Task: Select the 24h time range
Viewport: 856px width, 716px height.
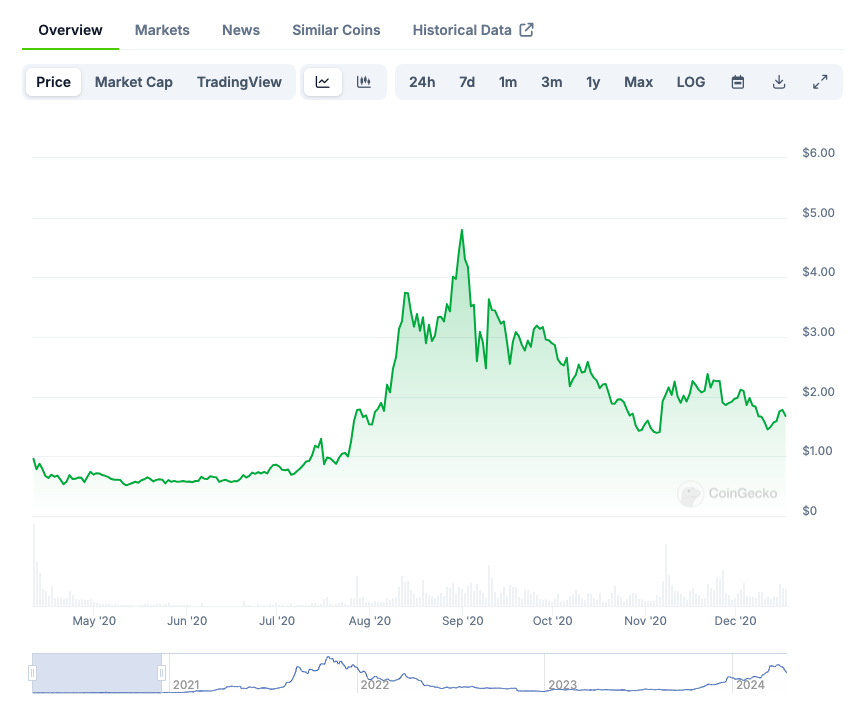Action: coord(422,82)
